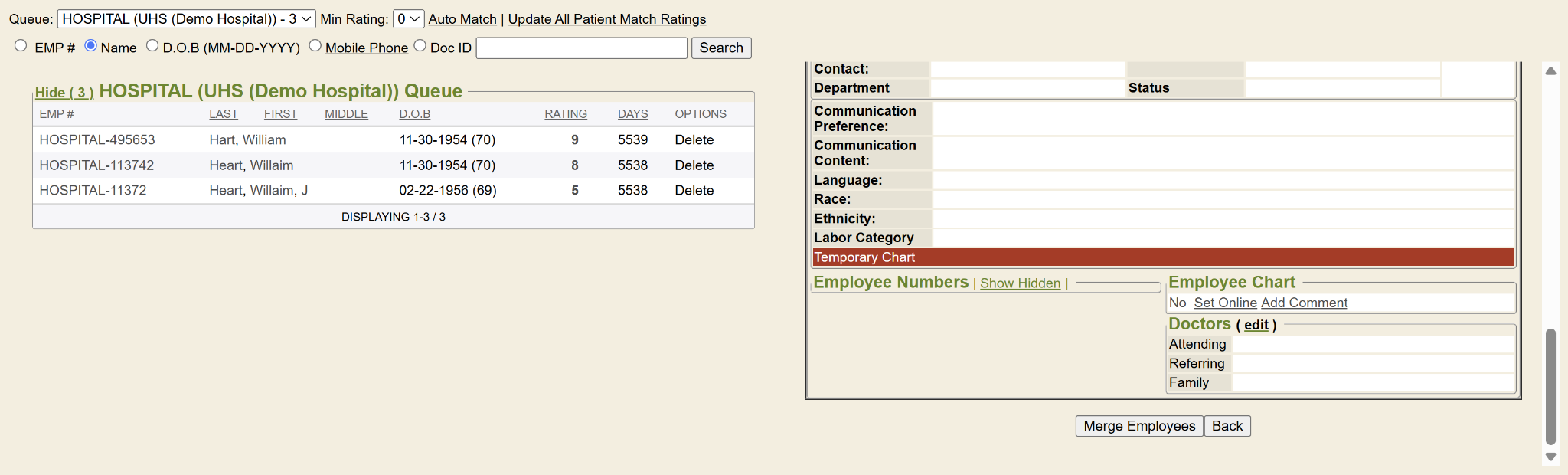
Task: Select the D.O.B search radio button
Action: coord(152,46)
